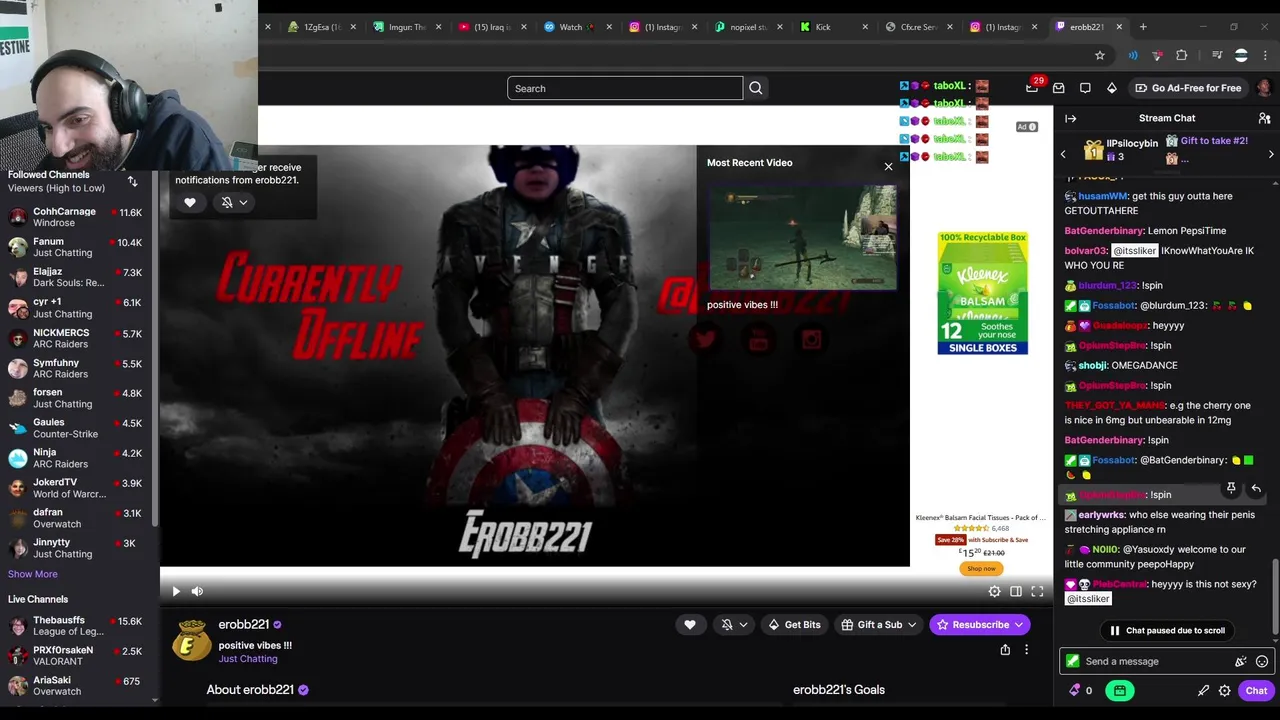Open Whispers speech bubble icon

(x=1085, y=88)
